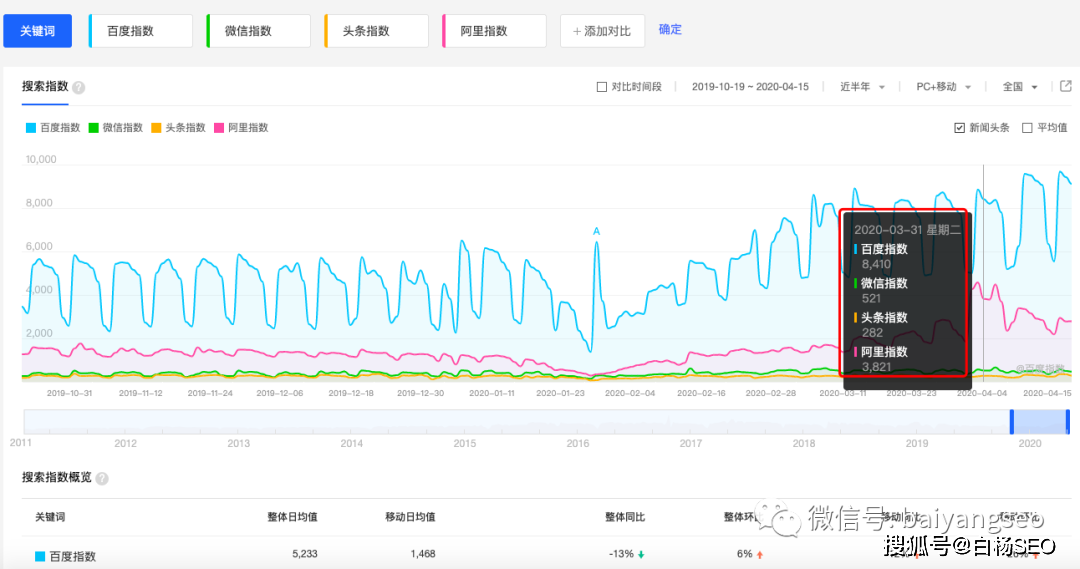This screenshot has width=1080, height=569.
Task: Click the selected range in the timeline overview
Action: coord(1040,422)
